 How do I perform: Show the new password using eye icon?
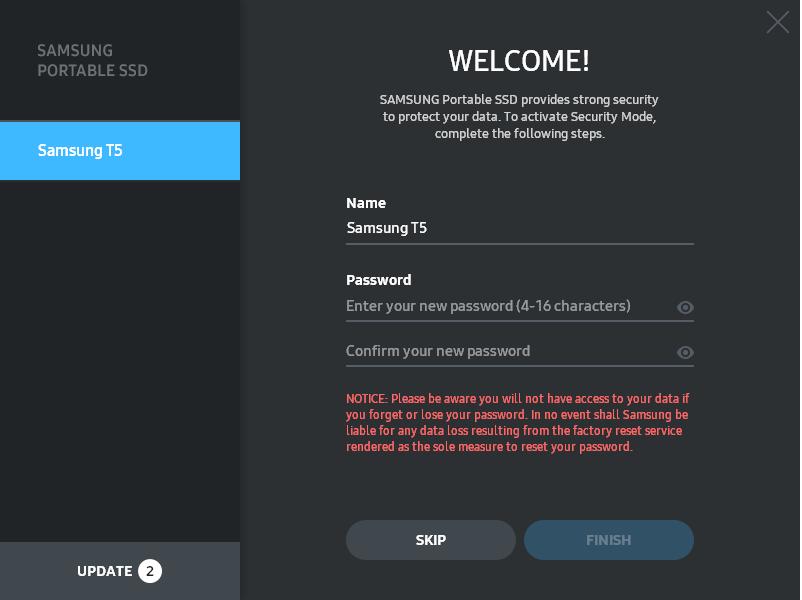click(x=685, y=307)
